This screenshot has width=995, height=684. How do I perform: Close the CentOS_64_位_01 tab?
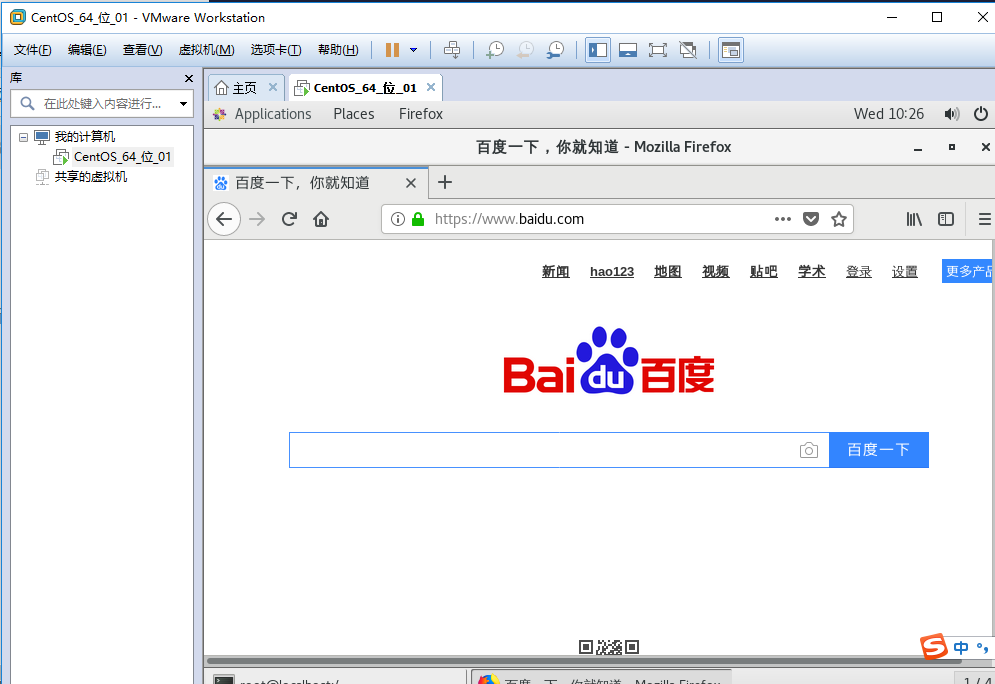(x=431, y=87)
